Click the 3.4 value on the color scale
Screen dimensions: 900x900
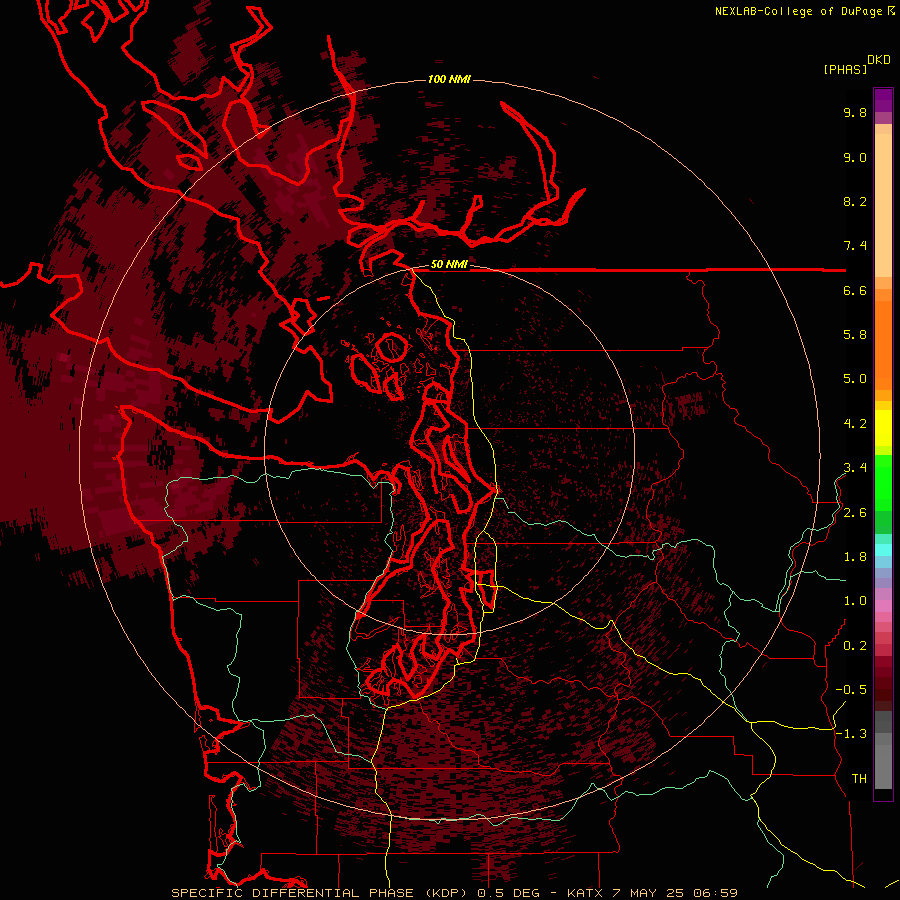coord(855,468)
